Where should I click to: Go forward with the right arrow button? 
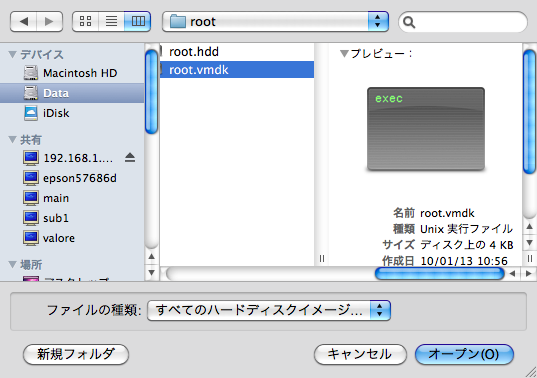50,22
